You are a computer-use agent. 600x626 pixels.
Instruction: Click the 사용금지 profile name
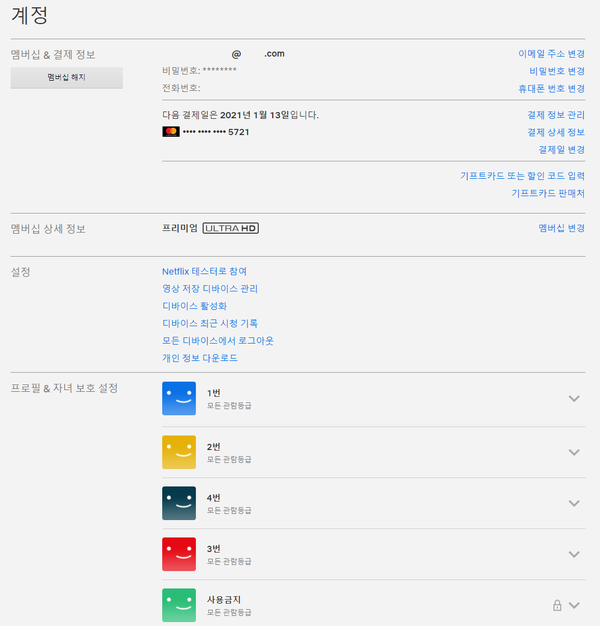pyautogui.click(x=224, y=600)
